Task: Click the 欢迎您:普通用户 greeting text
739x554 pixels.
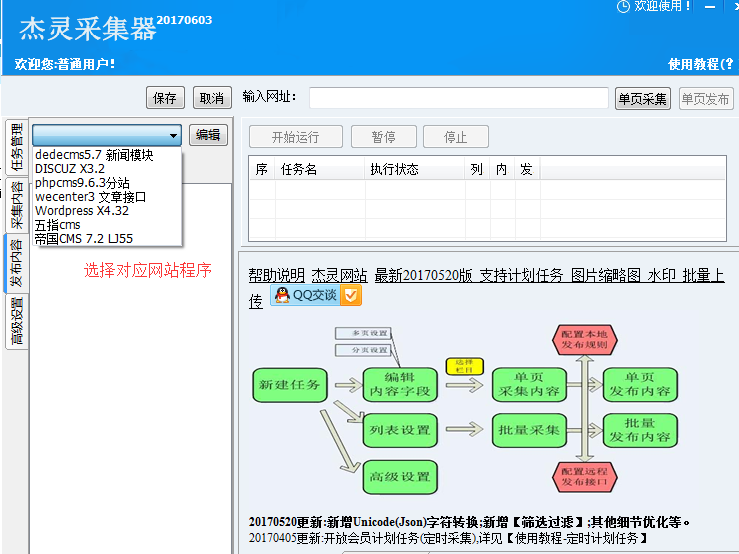Action: click(65, 64)
